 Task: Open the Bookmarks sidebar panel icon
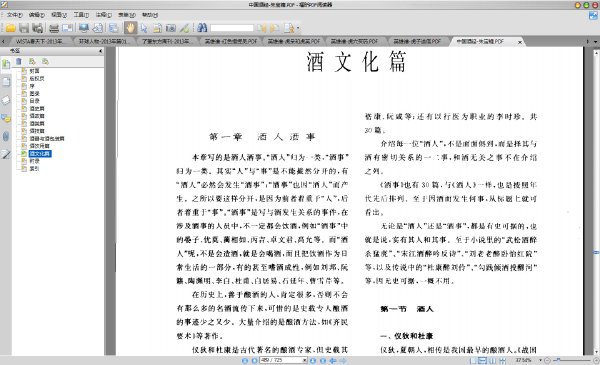(x=6, y=64)
